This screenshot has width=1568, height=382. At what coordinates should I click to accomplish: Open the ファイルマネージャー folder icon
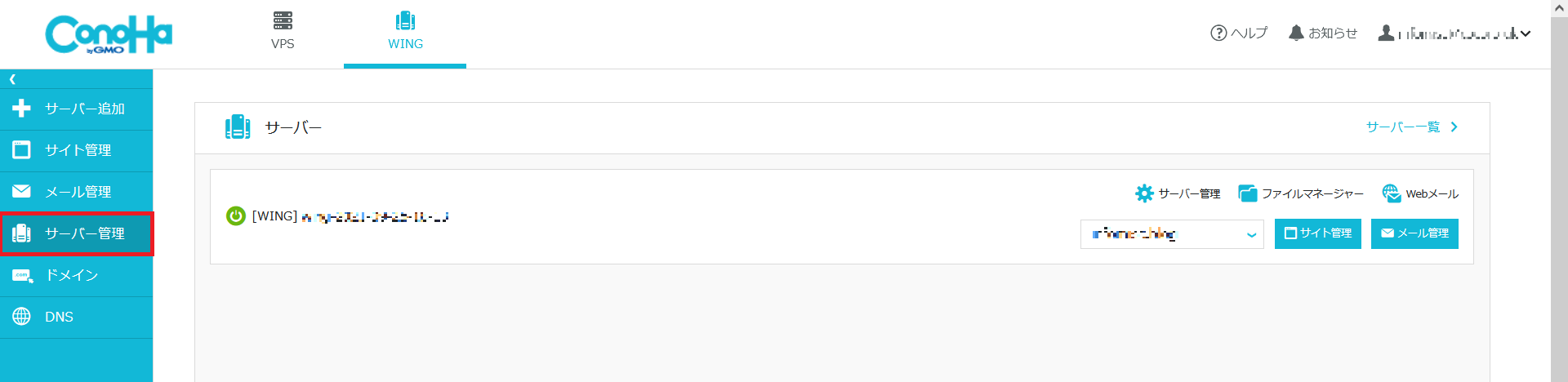coord(1247,193)
